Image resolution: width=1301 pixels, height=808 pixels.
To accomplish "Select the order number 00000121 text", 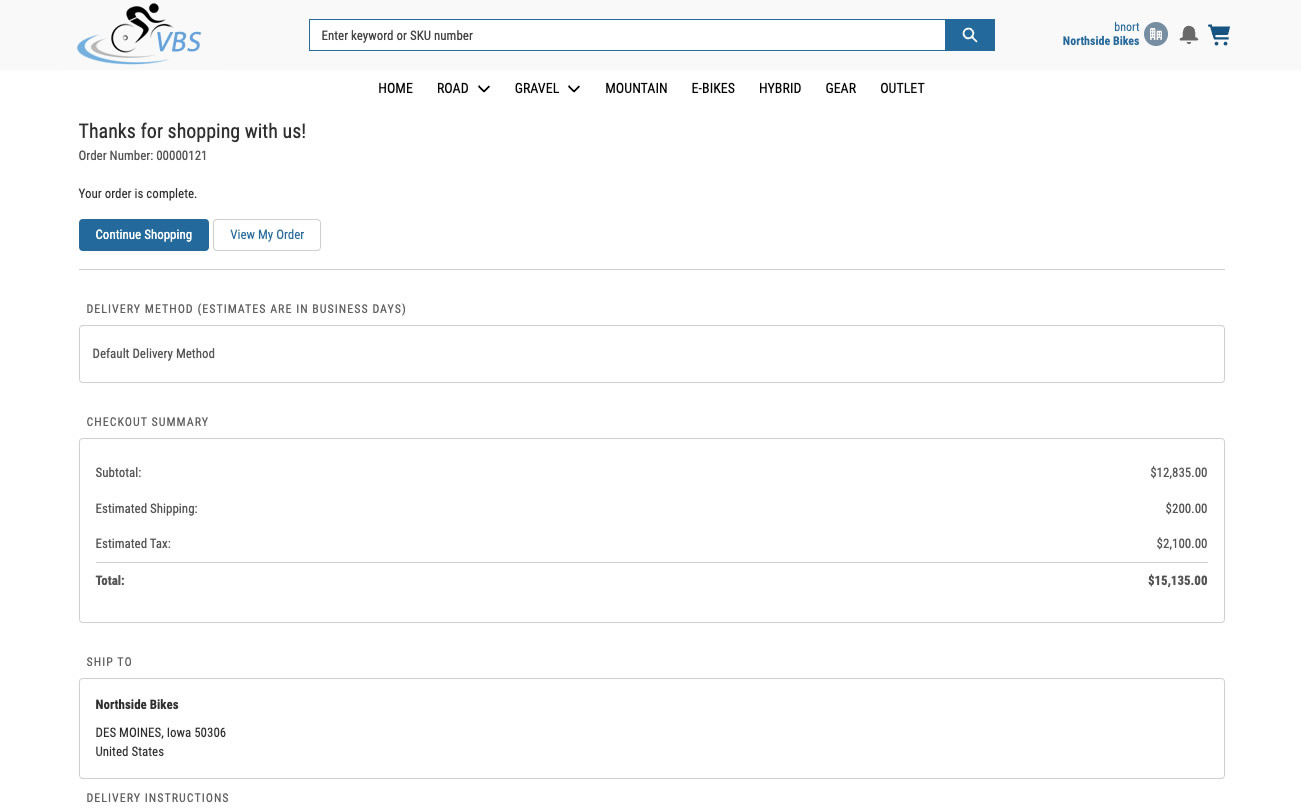I will click(181, 156).
